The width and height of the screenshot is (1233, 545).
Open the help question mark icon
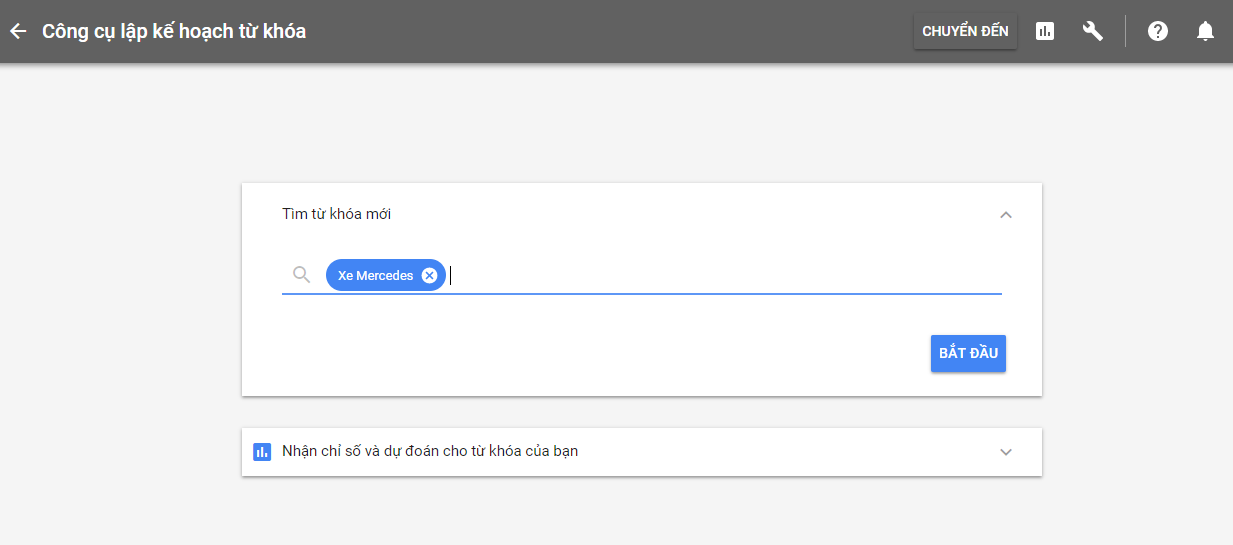tap(1158, 31)
